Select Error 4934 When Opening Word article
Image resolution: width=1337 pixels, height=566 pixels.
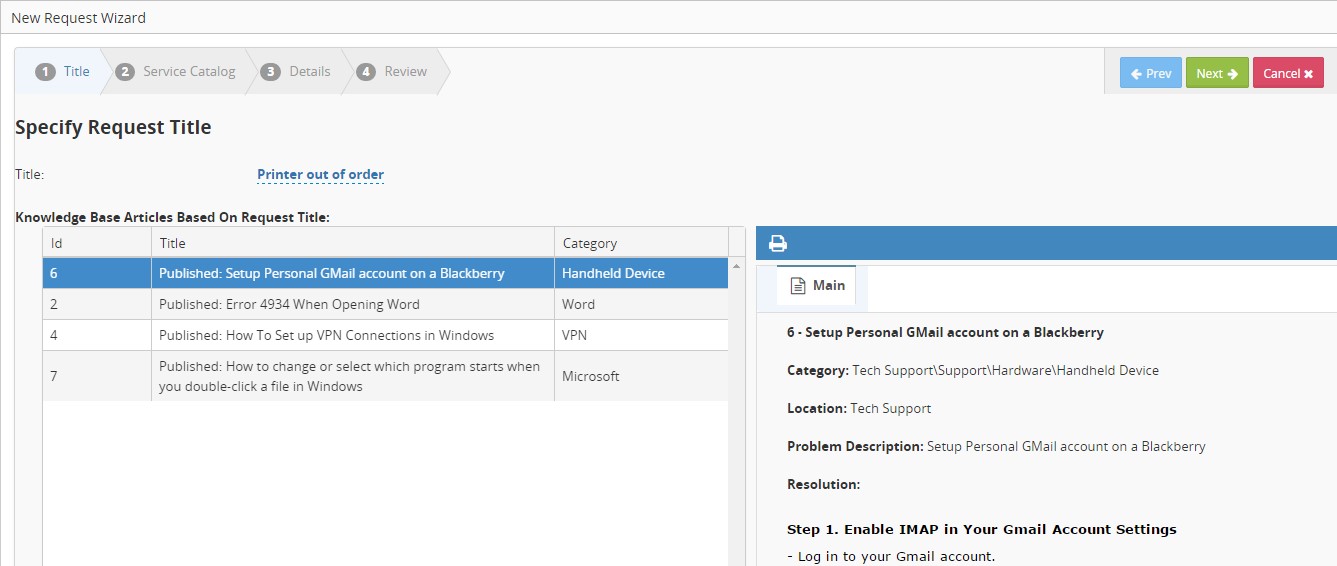click(x=289, y=304)
